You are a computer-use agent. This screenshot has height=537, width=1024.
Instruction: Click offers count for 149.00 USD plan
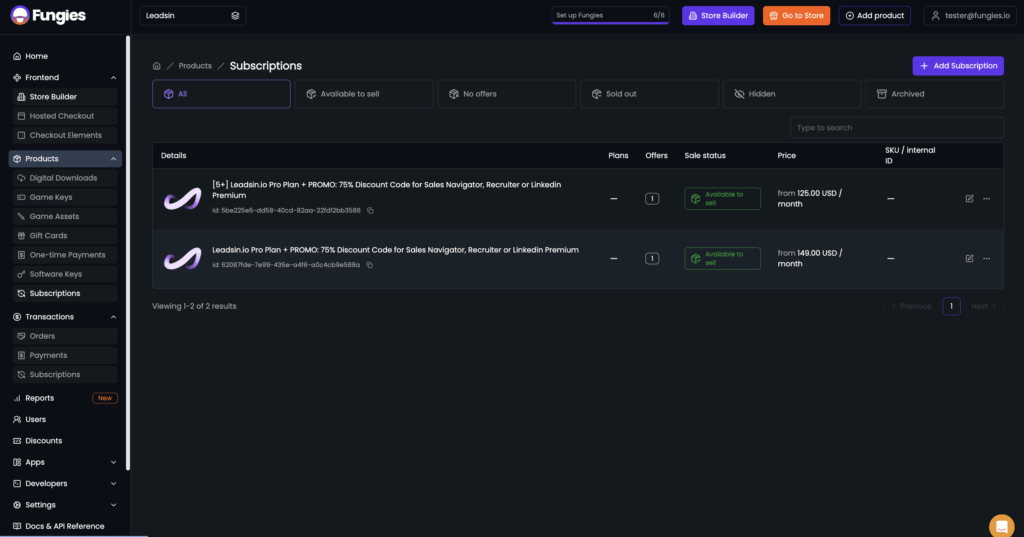[x=652, y=259]
